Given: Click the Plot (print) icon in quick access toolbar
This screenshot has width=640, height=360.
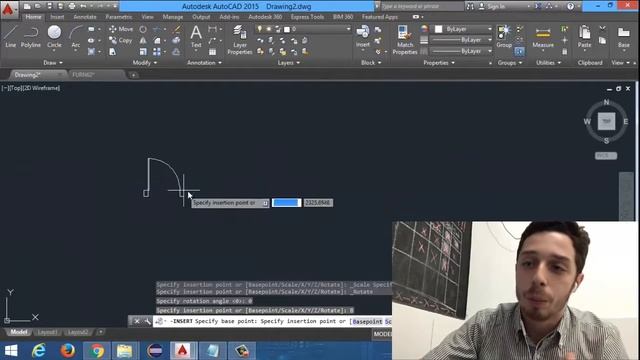Looking at the screenshot, I should tap(72, 6).
